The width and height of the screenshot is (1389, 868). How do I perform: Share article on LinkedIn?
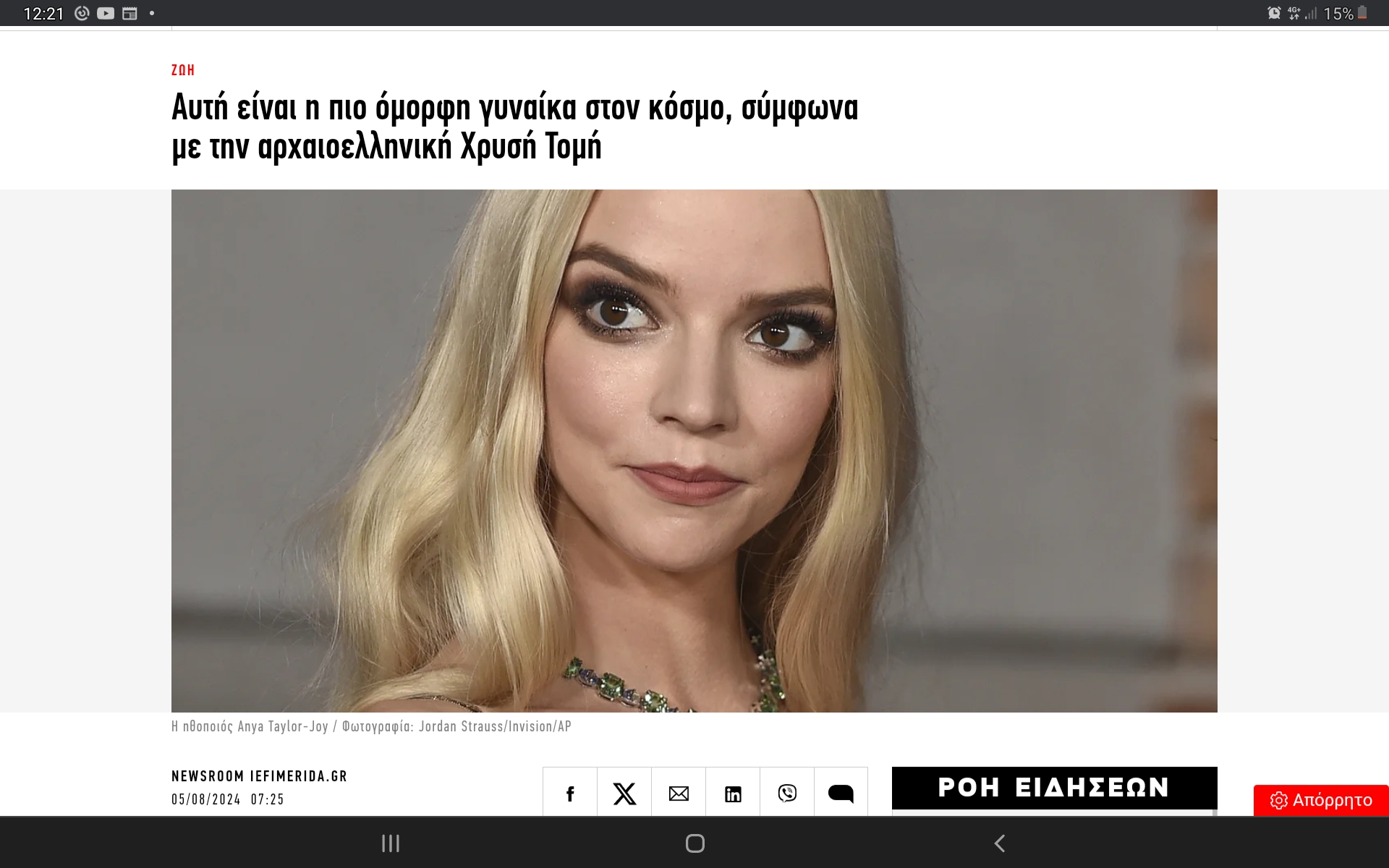pos(733,793)
